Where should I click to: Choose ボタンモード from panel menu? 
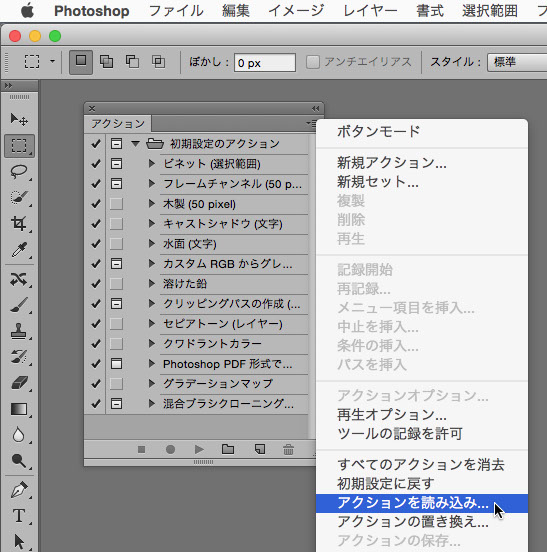(x=422, y=132)
